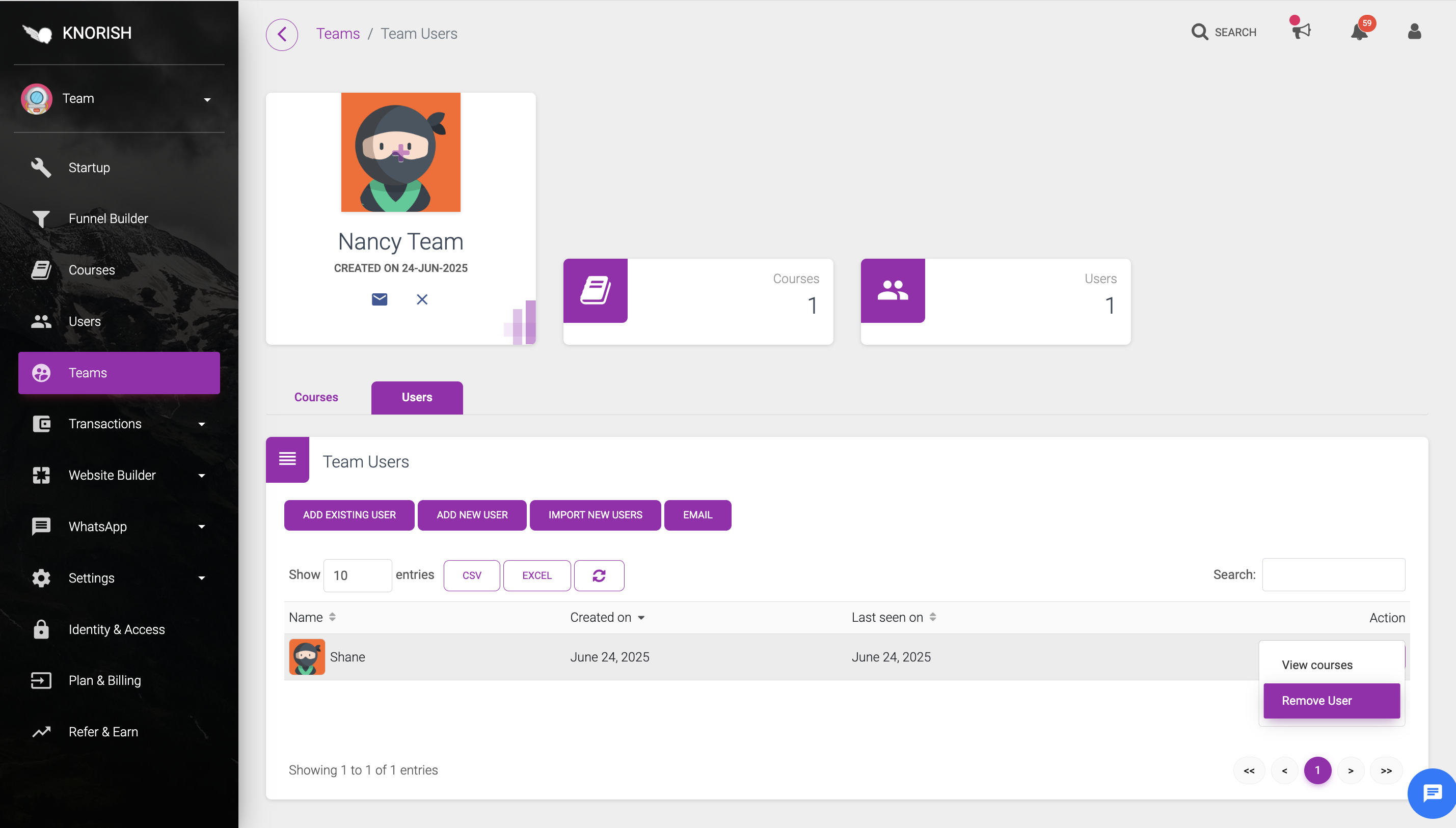
Task: Click the EMAIL button
Action: pos(697,515)
